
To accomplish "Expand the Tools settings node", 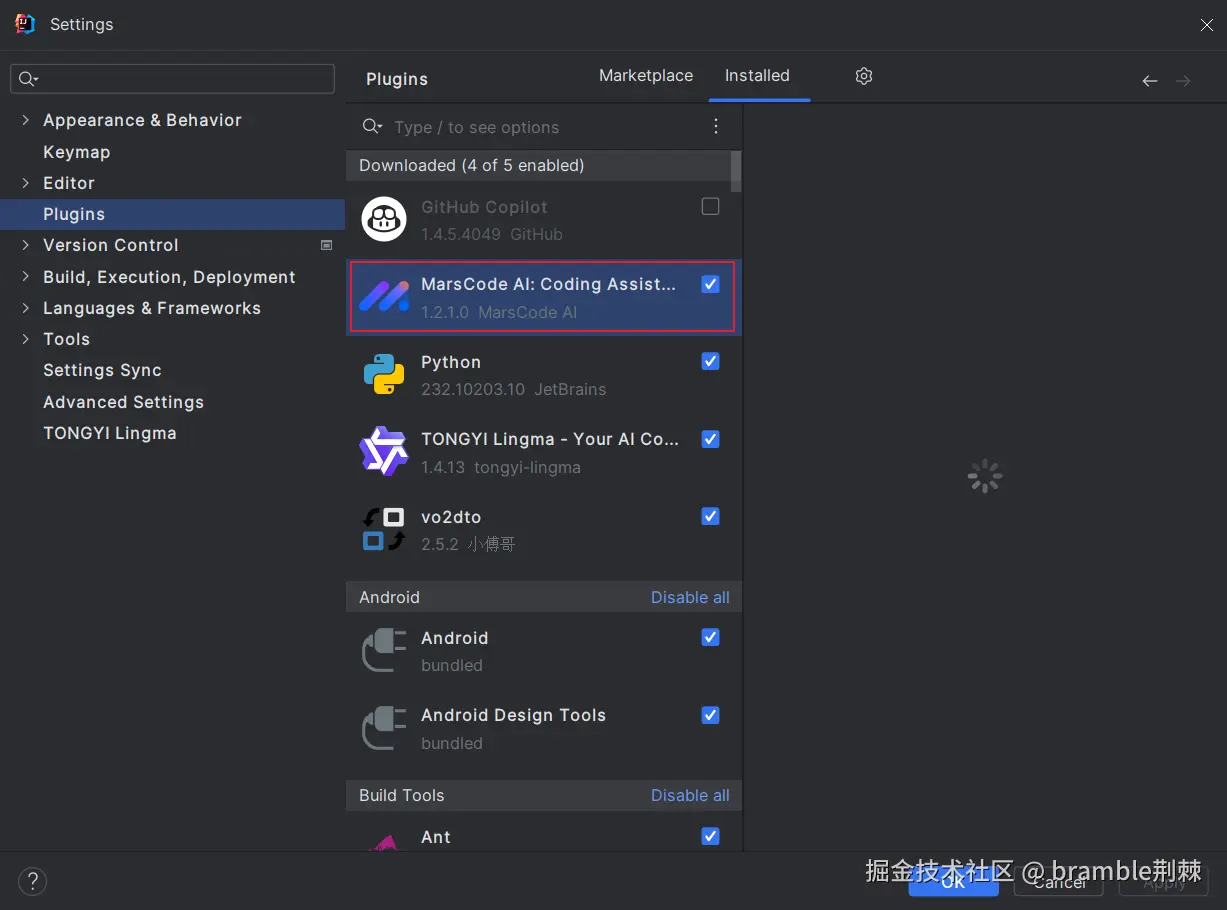I will (x=25, y=339).
